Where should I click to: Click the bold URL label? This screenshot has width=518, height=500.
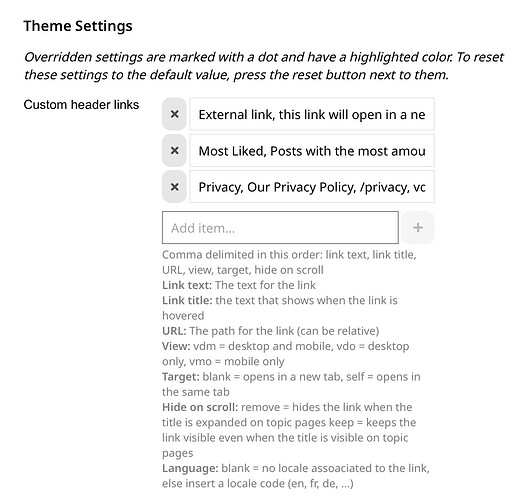[x=174, y=331]
